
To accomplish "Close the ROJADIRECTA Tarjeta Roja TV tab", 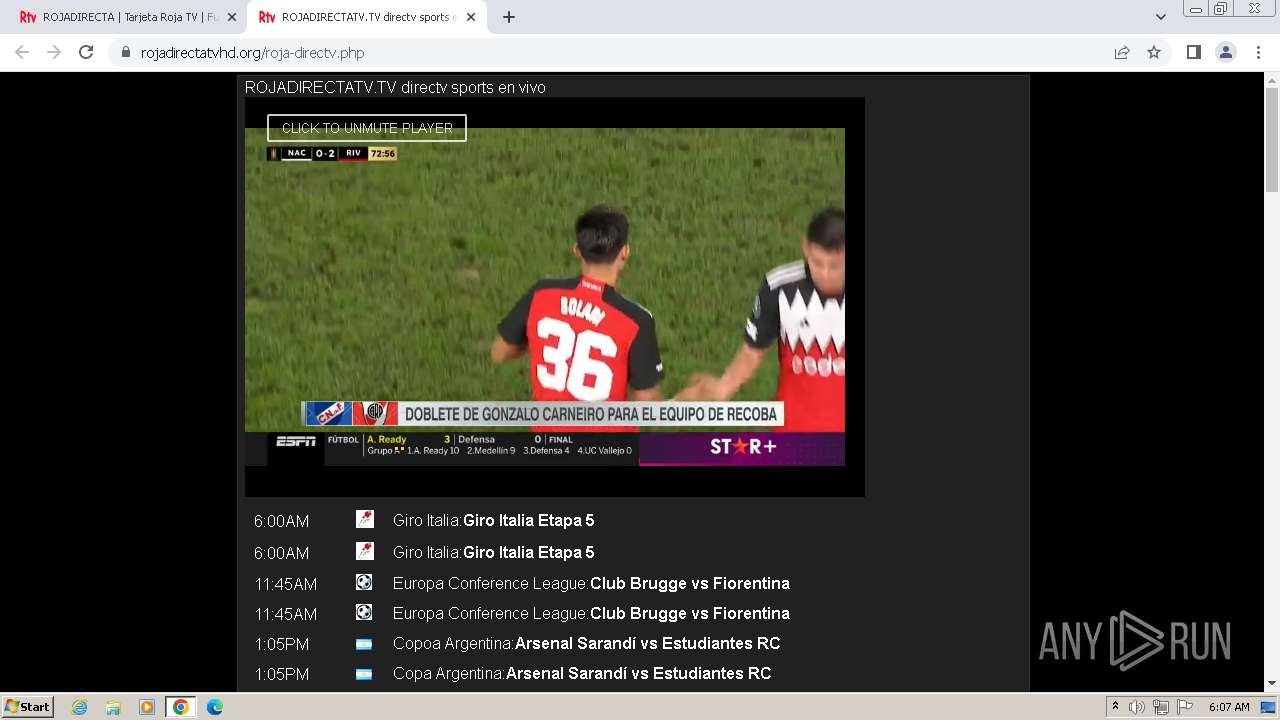I will (232, 17).
